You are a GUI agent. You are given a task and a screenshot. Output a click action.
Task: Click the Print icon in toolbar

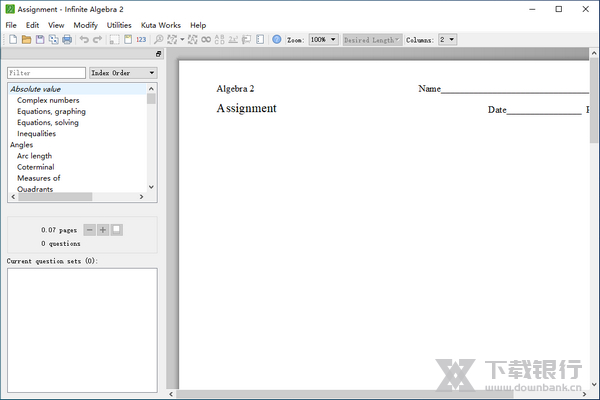(x=67, y=40)
